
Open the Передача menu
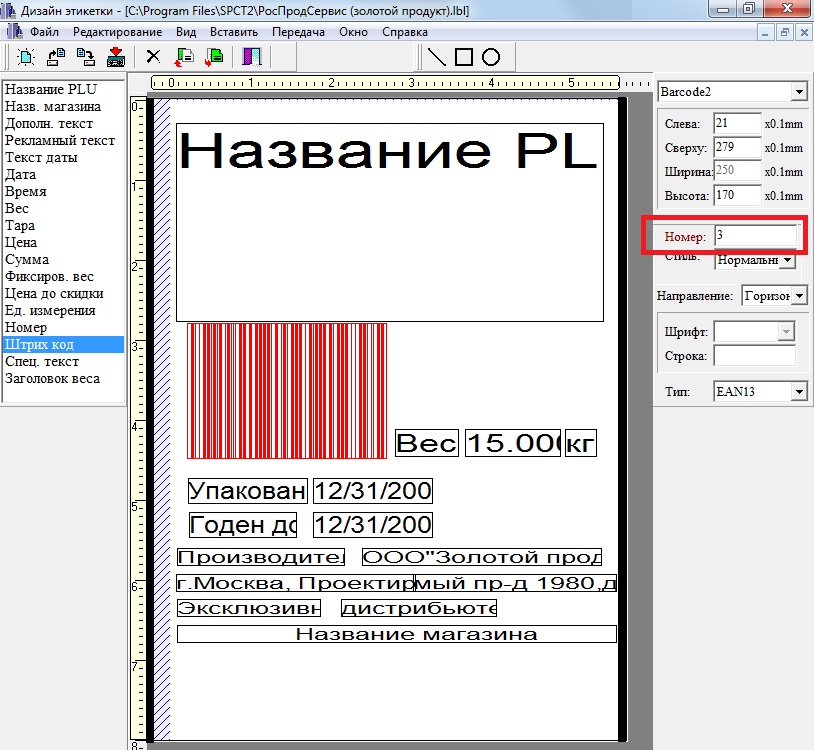(x=298, y=32)
